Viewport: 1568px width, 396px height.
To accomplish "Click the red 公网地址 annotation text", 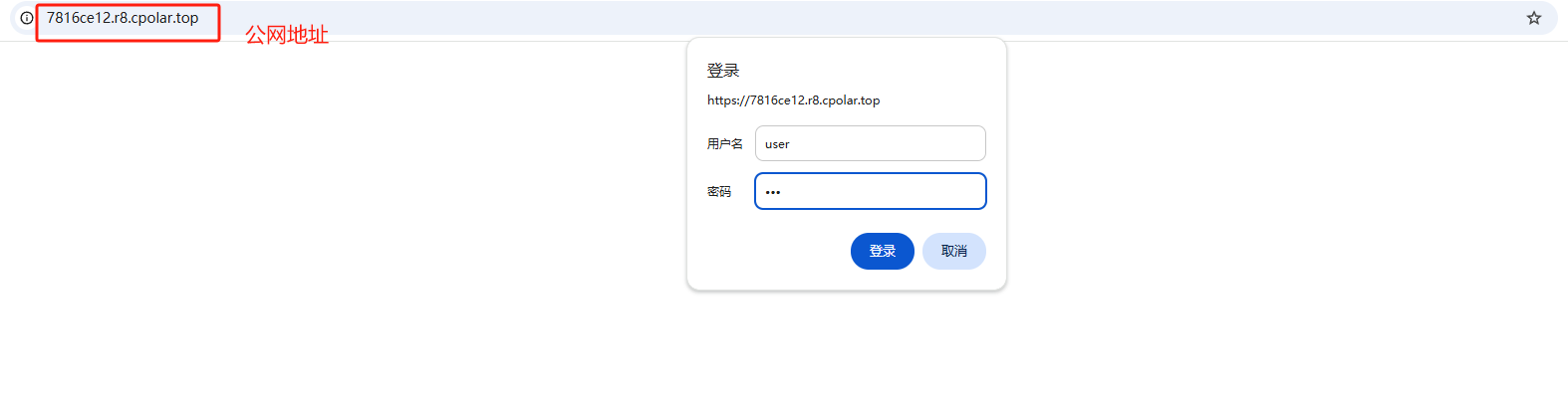I will 287,35.
